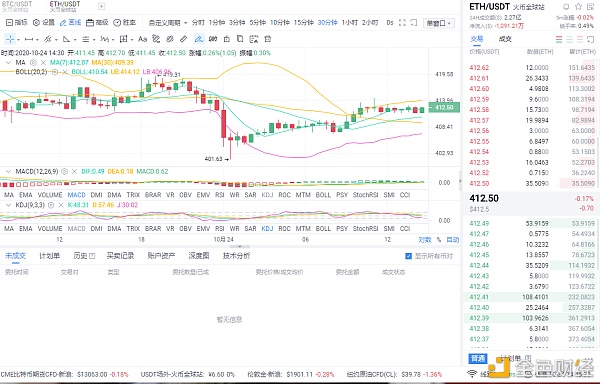Toggle auto scale (自动) option
Viewport: 600px width, 384px height.
tap(453, 240)
